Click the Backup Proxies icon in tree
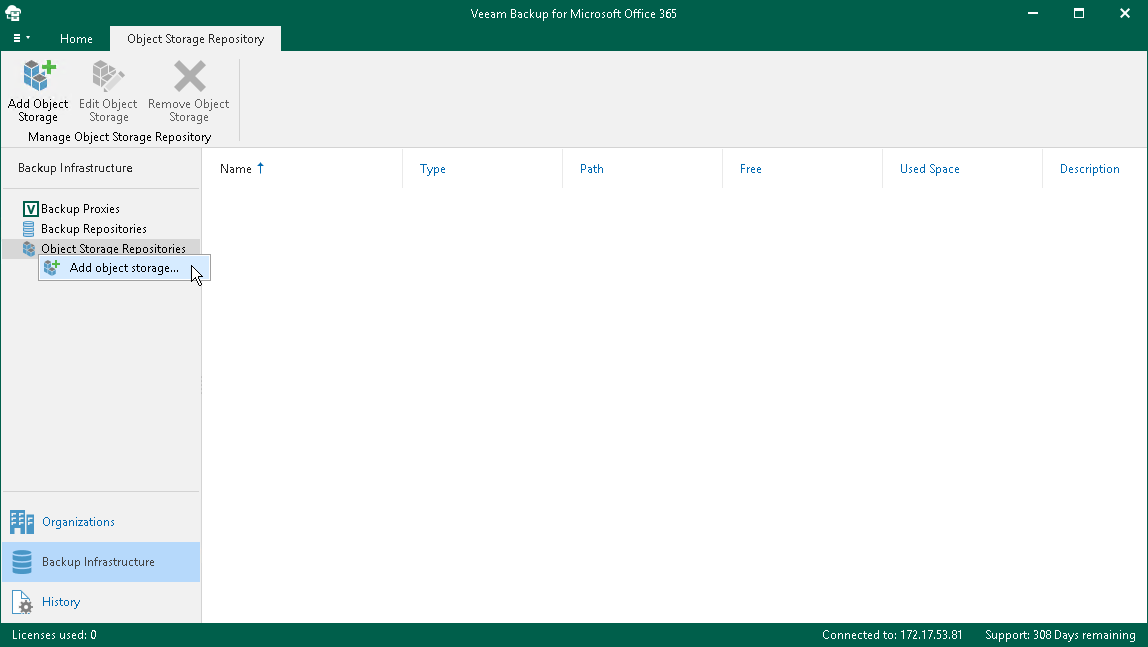The image size is (1148, 647). click(30, 209)
